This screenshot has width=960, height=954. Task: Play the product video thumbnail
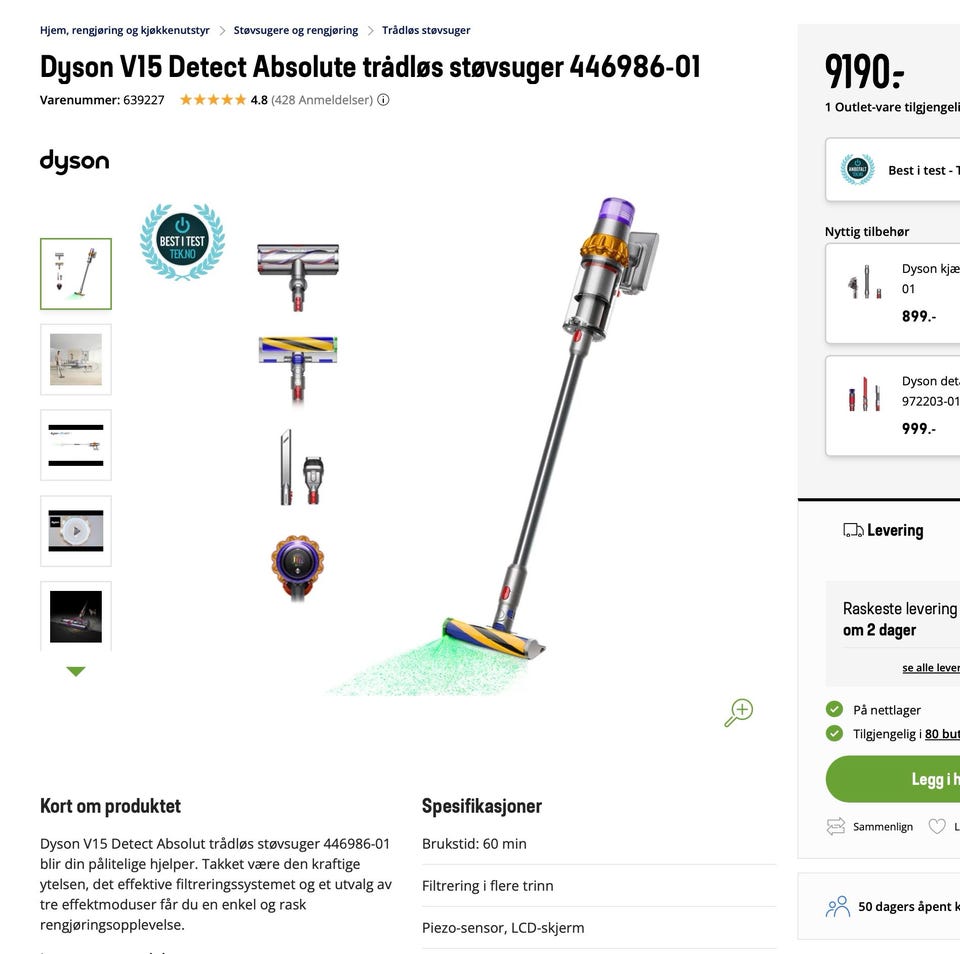click(x=76, y=531)
